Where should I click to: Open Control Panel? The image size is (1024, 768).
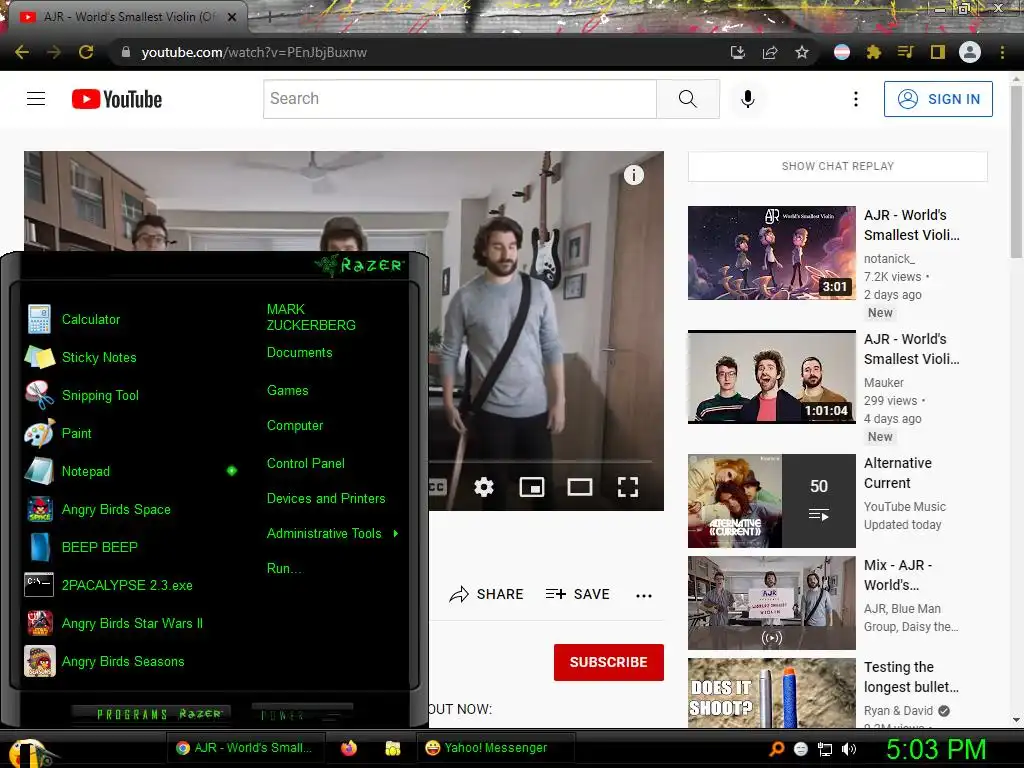click(306, 464)
